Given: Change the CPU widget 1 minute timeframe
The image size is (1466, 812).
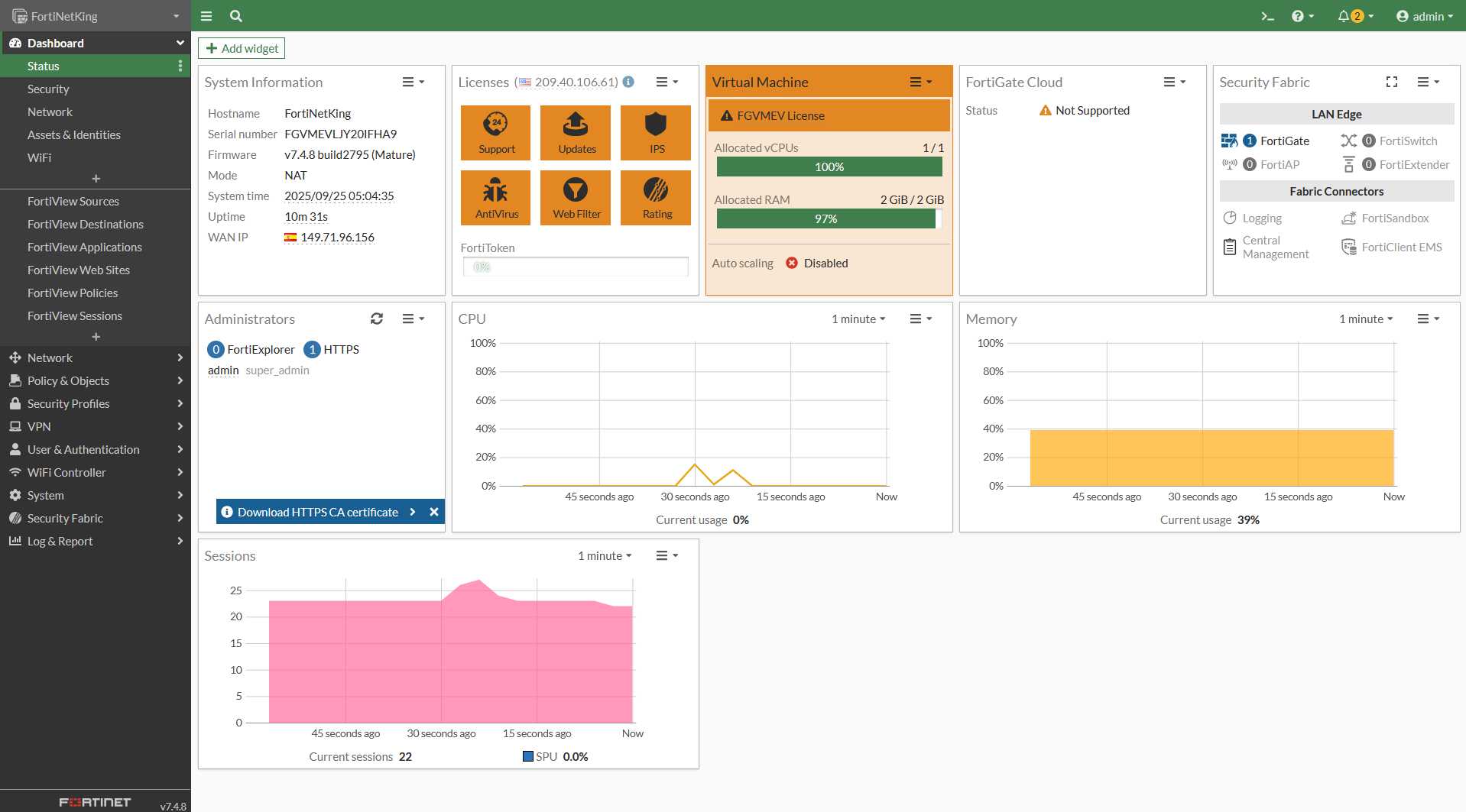Looking at the screenshot, I should (858, 319).
